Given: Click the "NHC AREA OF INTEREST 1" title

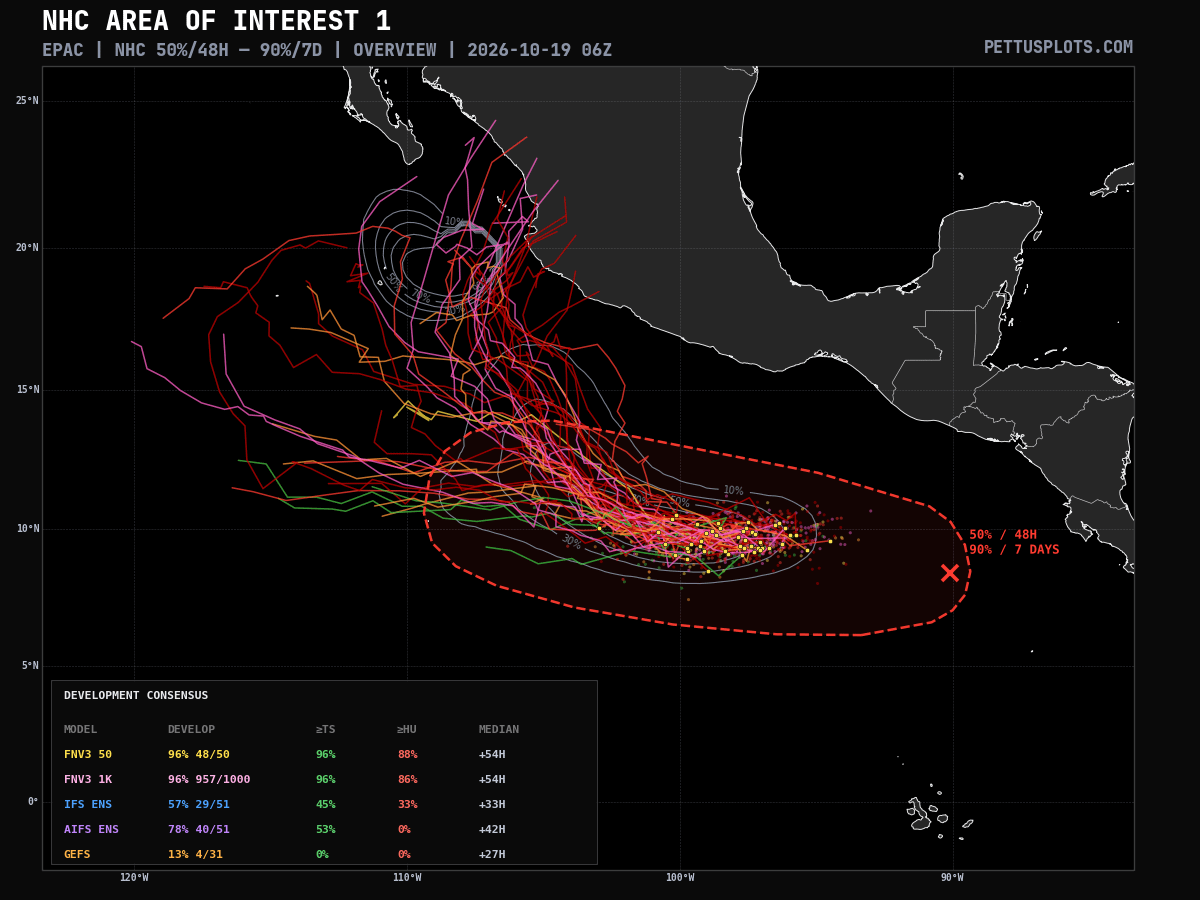Looking at the screenshot, I should (217, 22).
